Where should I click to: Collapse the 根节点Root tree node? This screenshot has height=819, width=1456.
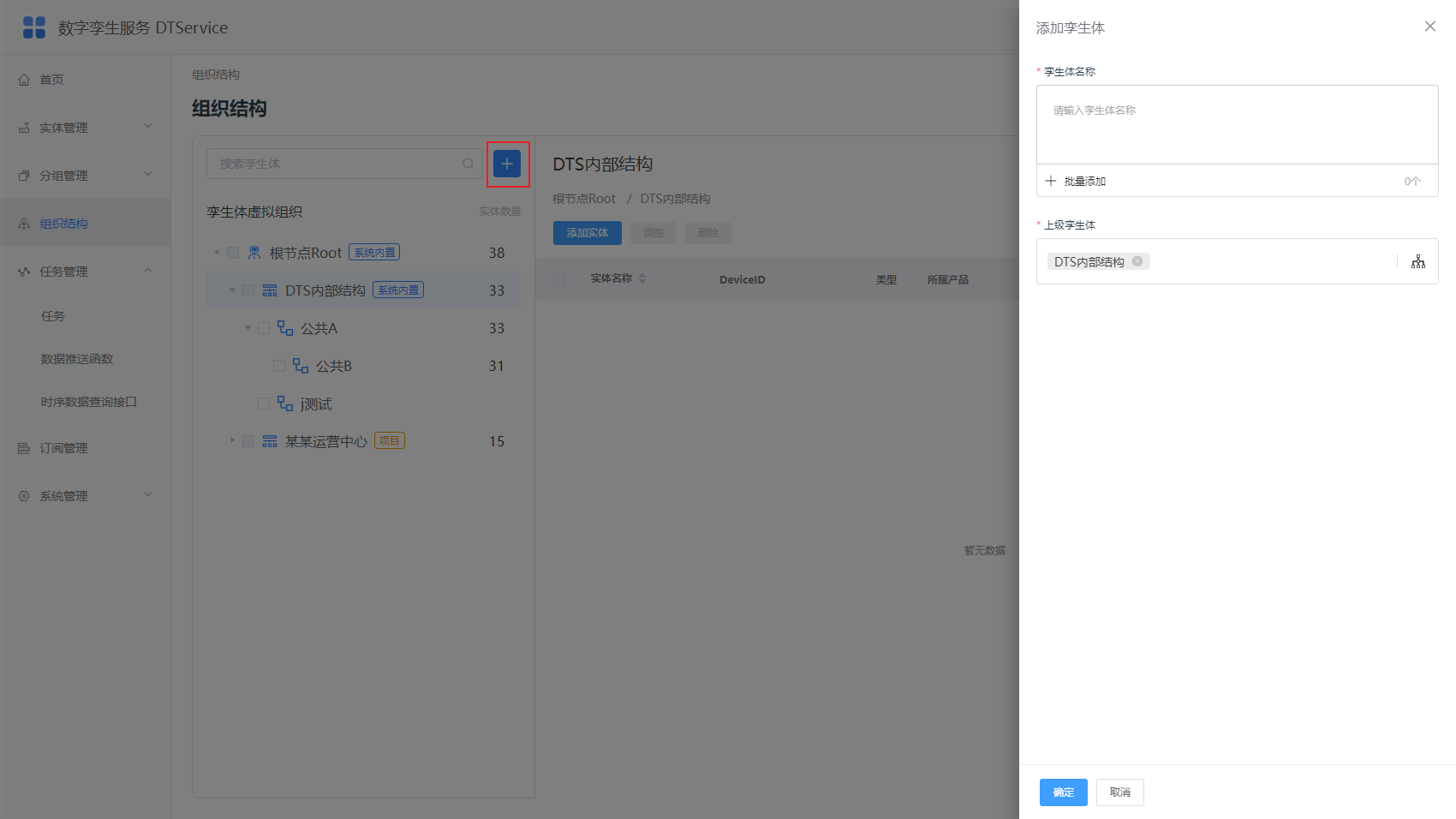(217, 253)
